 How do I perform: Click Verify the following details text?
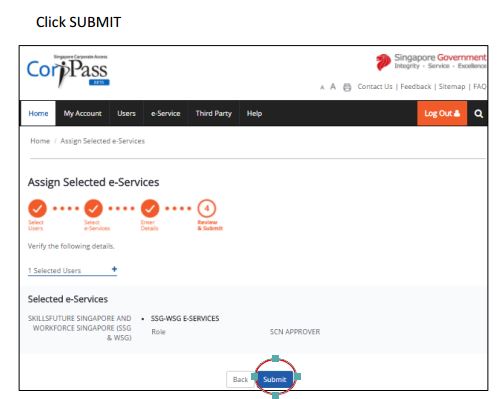coord(71,246)
